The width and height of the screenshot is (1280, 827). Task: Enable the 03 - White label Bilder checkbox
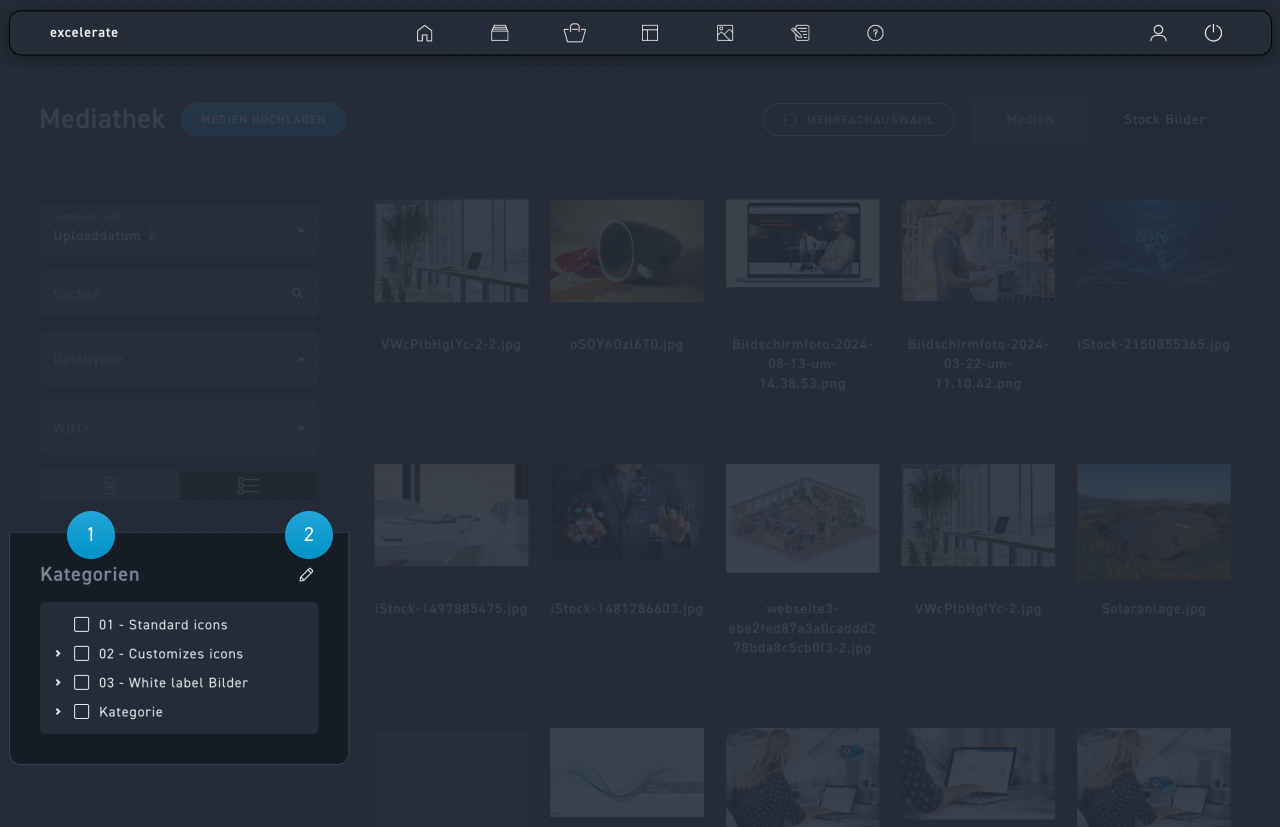pyautogui.click(x=82, y=683)
